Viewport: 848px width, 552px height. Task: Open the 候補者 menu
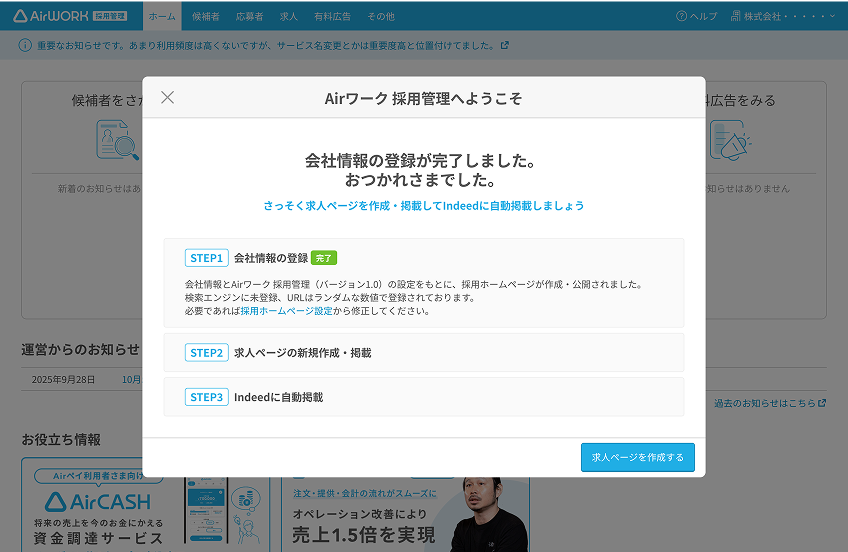[x=205, y=16]
